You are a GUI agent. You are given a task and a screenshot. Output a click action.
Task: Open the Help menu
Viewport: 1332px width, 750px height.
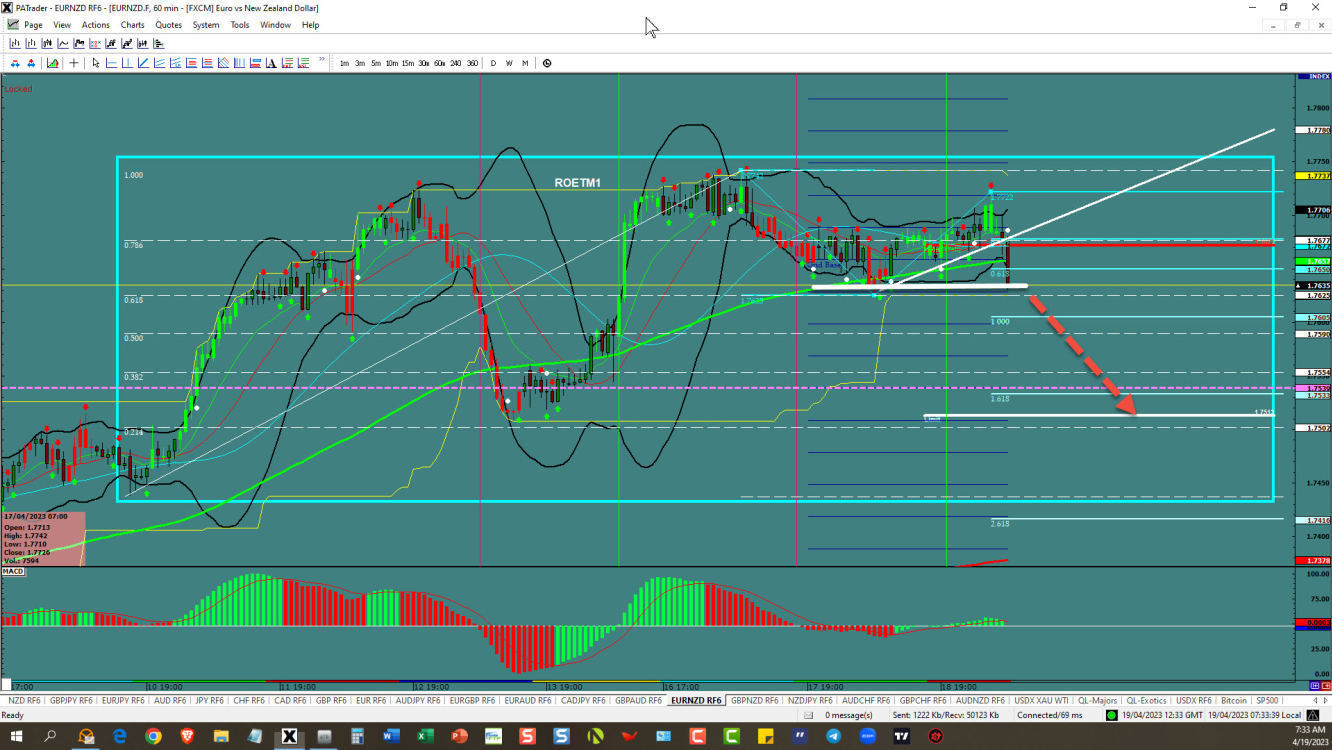pyautogui.click(x=310, y=25)
